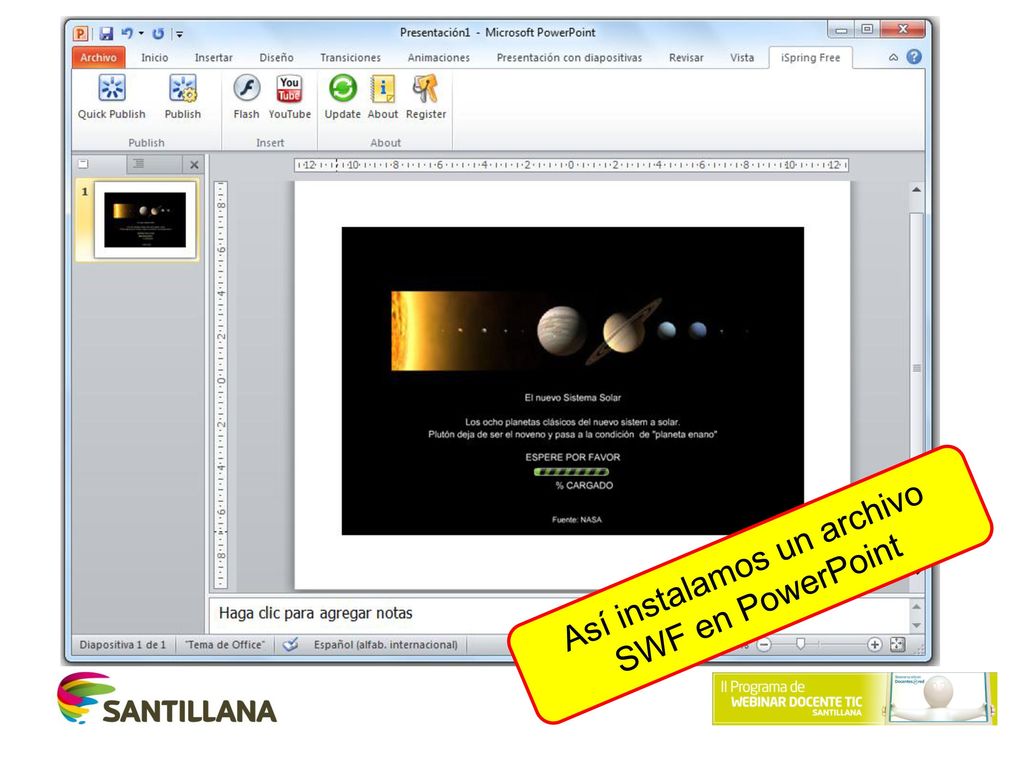
Task: Fit slide to current window icon
Action: tap(898, 645)
